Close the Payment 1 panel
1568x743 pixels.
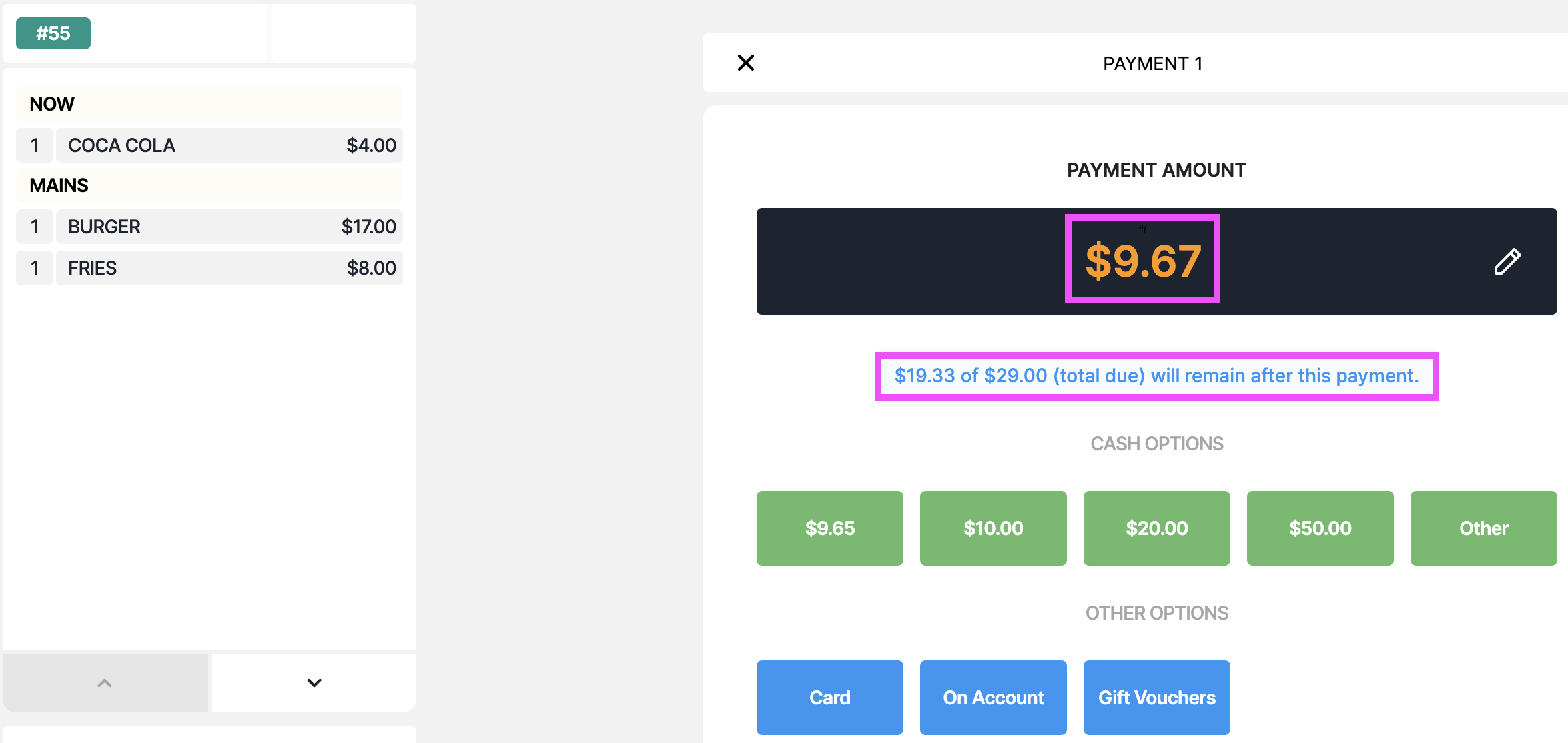point(746,63)
